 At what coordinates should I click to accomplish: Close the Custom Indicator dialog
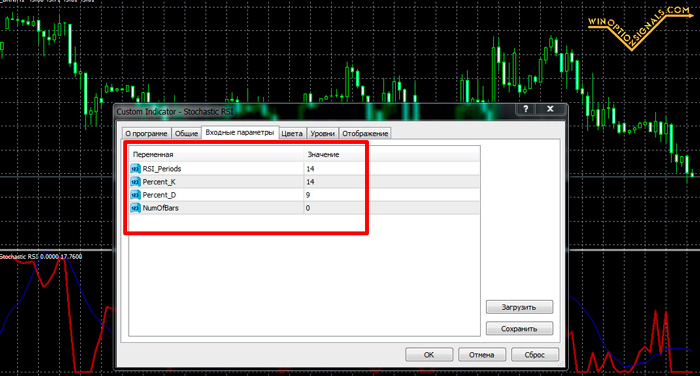(x=550, y=109)
